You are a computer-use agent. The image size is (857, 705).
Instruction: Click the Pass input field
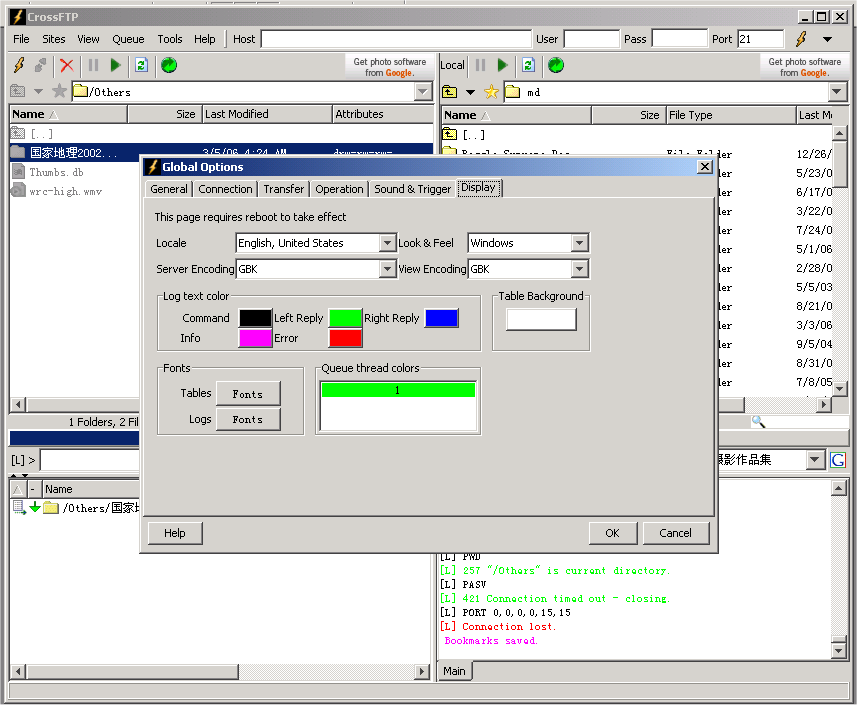coord(680,39)
